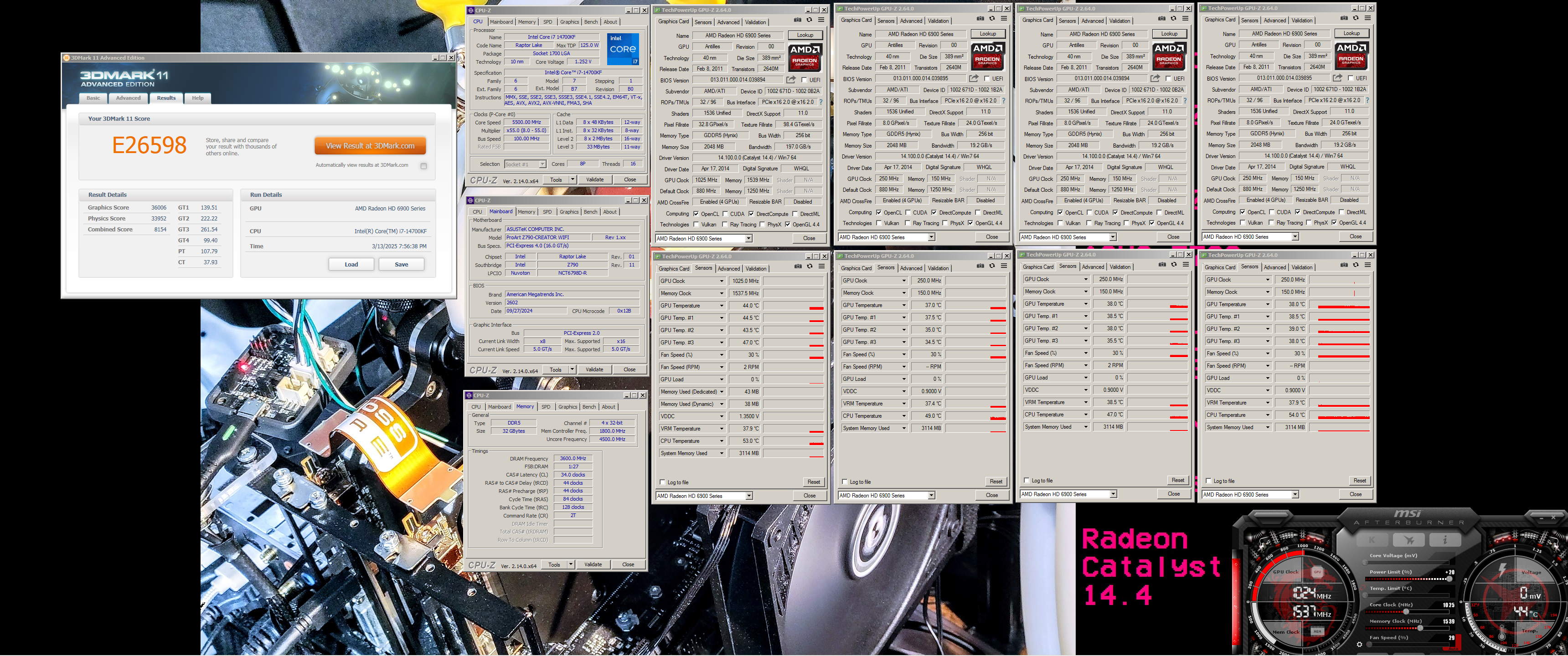Open Help tab in 3DMark 11

click(x=198, y=98)
